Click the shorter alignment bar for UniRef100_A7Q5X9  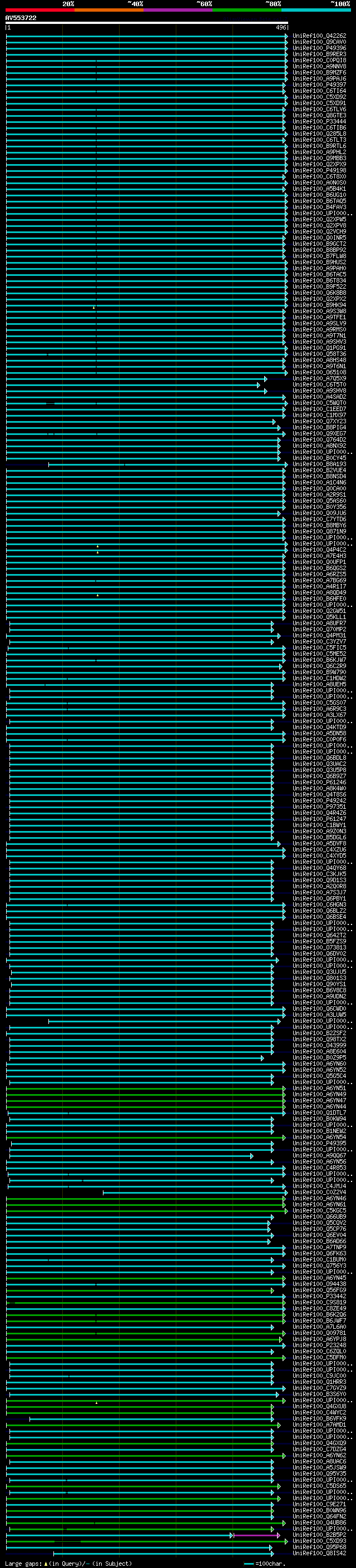coord(136,379)
